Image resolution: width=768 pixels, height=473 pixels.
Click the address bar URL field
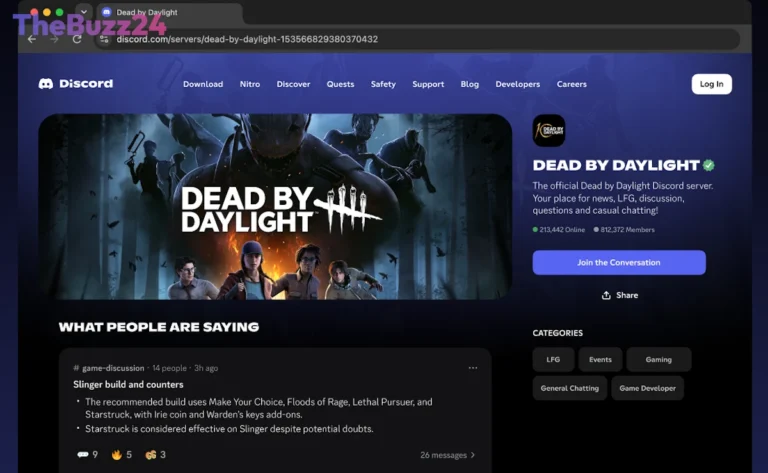416,39
